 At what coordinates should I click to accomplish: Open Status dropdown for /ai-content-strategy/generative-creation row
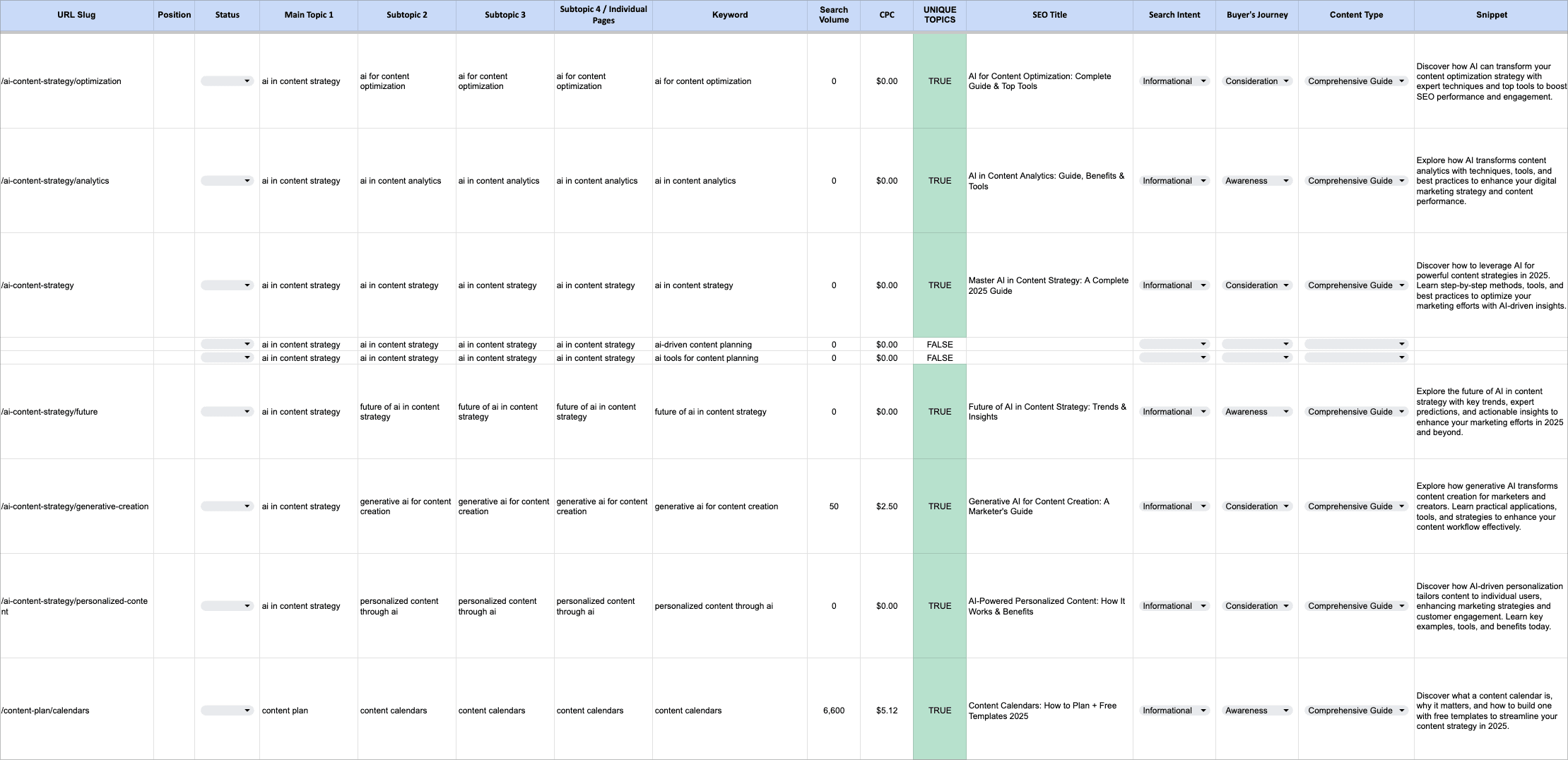[227, 506]
